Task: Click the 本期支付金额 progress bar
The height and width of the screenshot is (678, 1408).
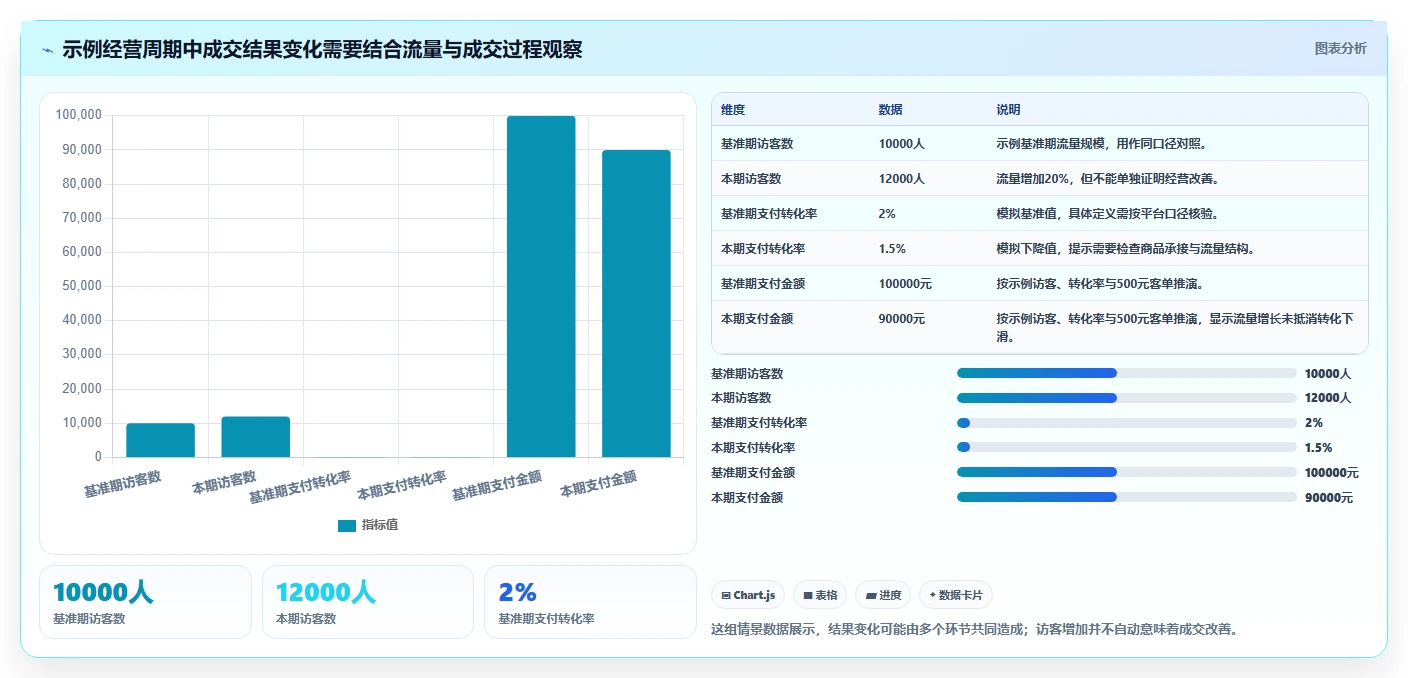Action: 1126,497
